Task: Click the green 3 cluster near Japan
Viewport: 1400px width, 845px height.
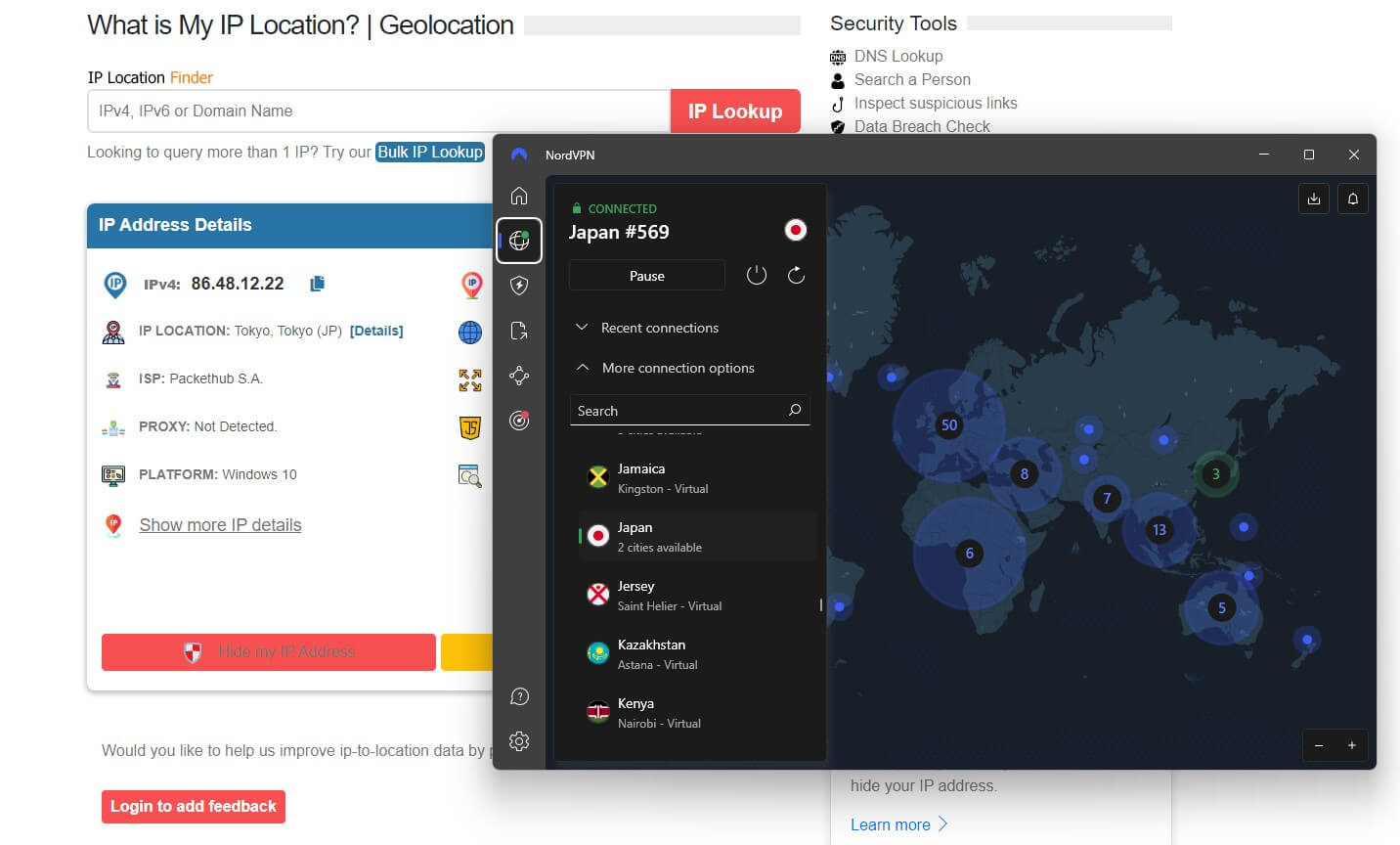Action: [1216, 474]
